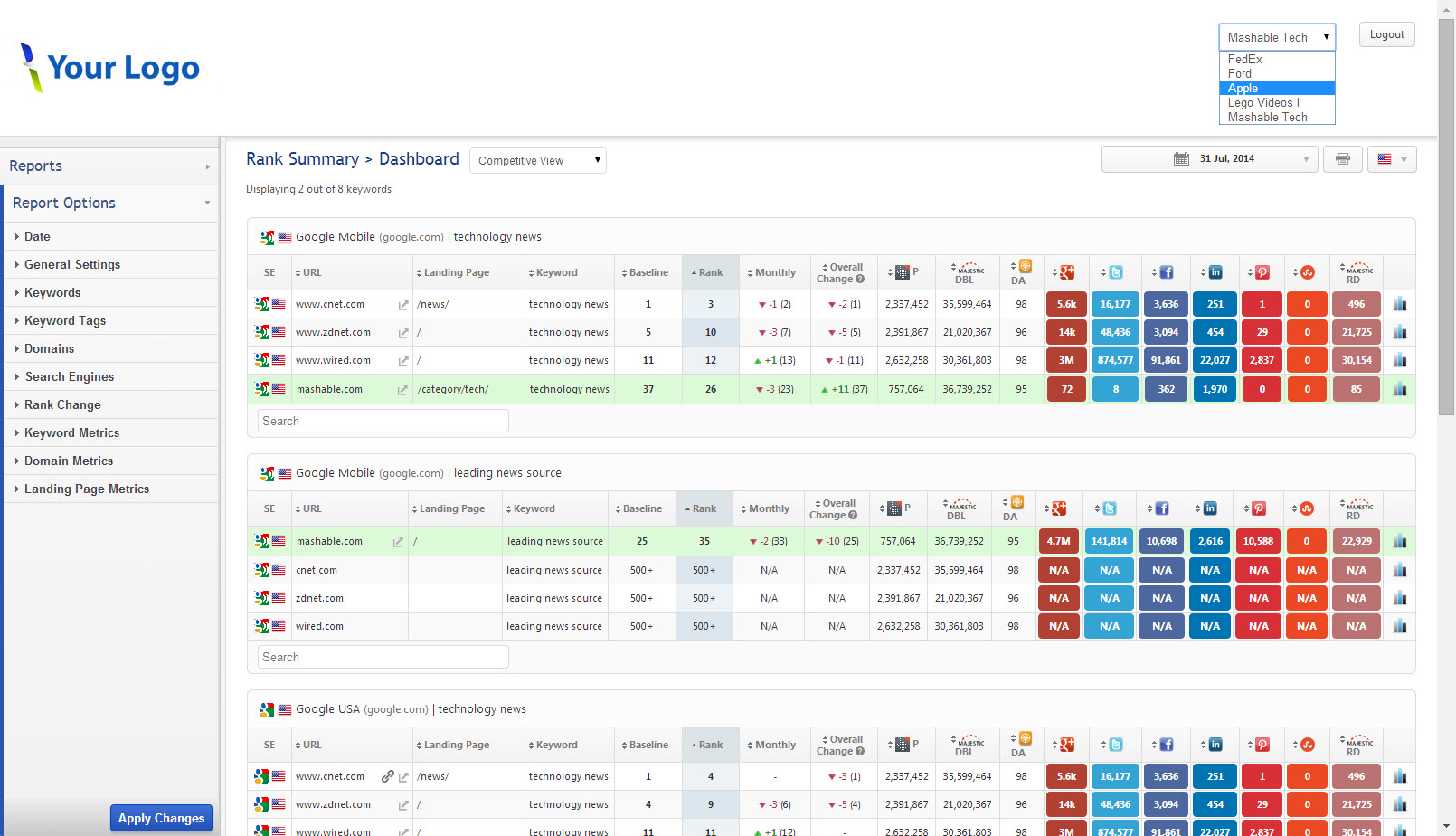
Task: Open the 31 Jul, 2014 date picker
Action: pos(1218,159)
